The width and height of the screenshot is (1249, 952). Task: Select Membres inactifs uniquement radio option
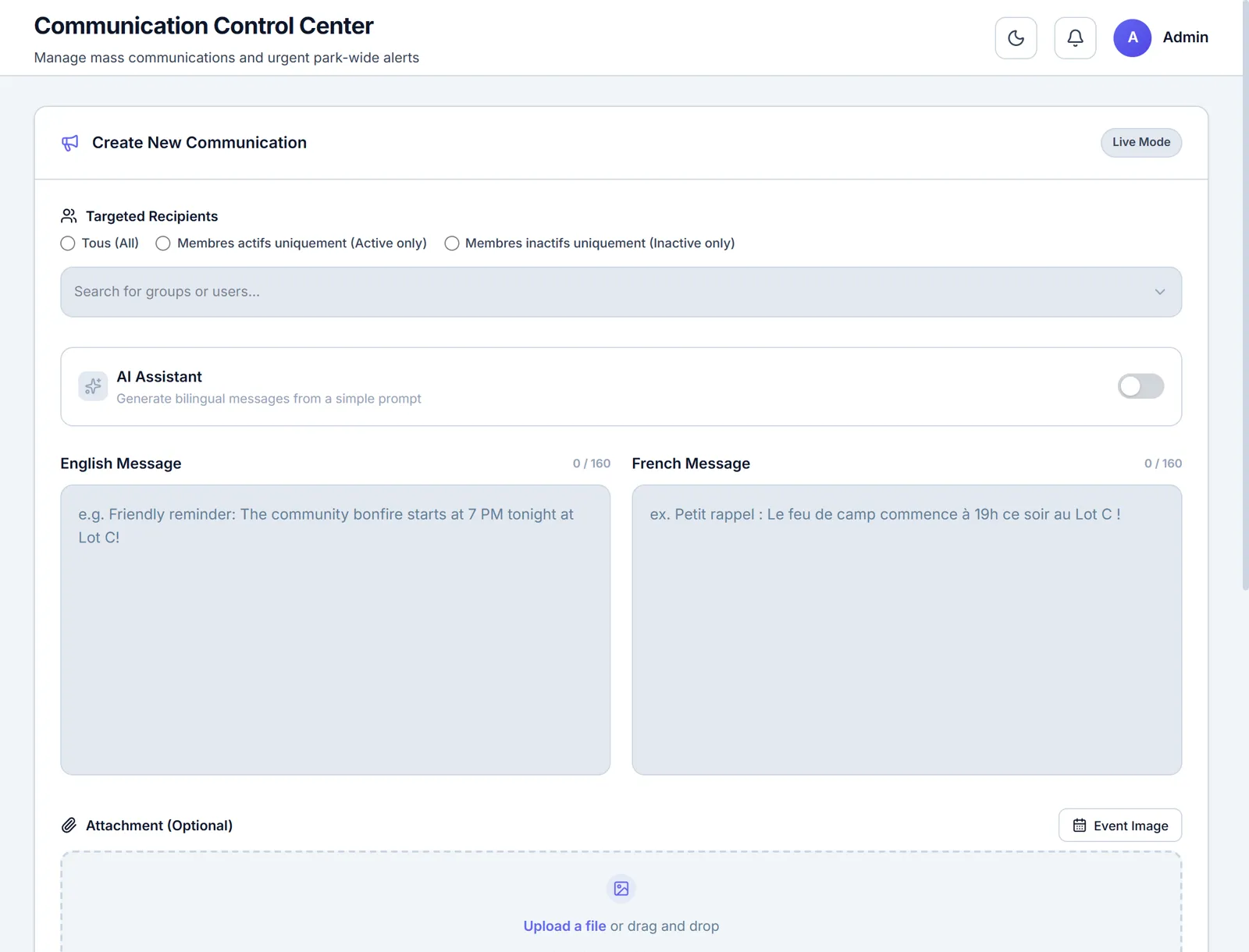pos(452,243)
